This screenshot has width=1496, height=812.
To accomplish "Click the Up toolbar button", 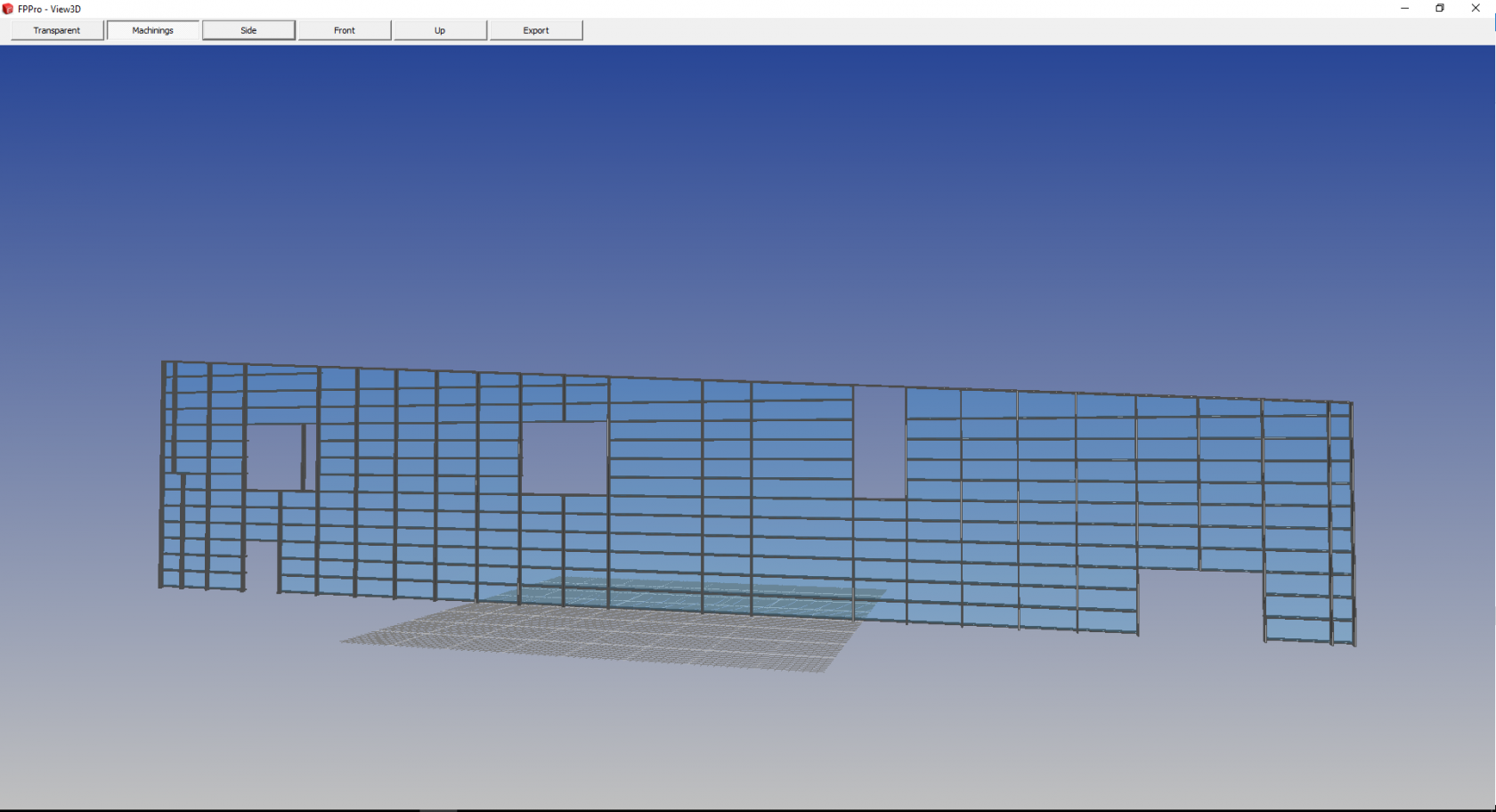I will tap(439, 29).
